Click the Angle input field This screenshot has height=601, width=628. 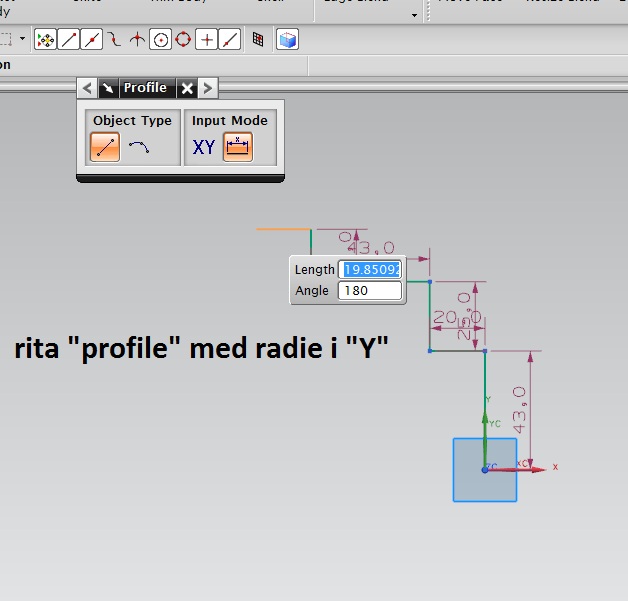click(x=370, y=290)
